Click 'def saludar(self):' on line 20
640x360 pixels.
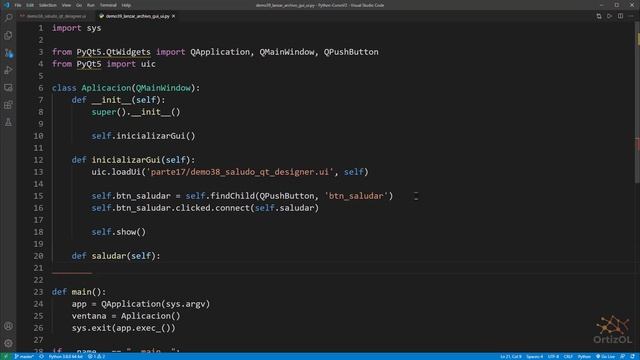click(x=116, y=256)
